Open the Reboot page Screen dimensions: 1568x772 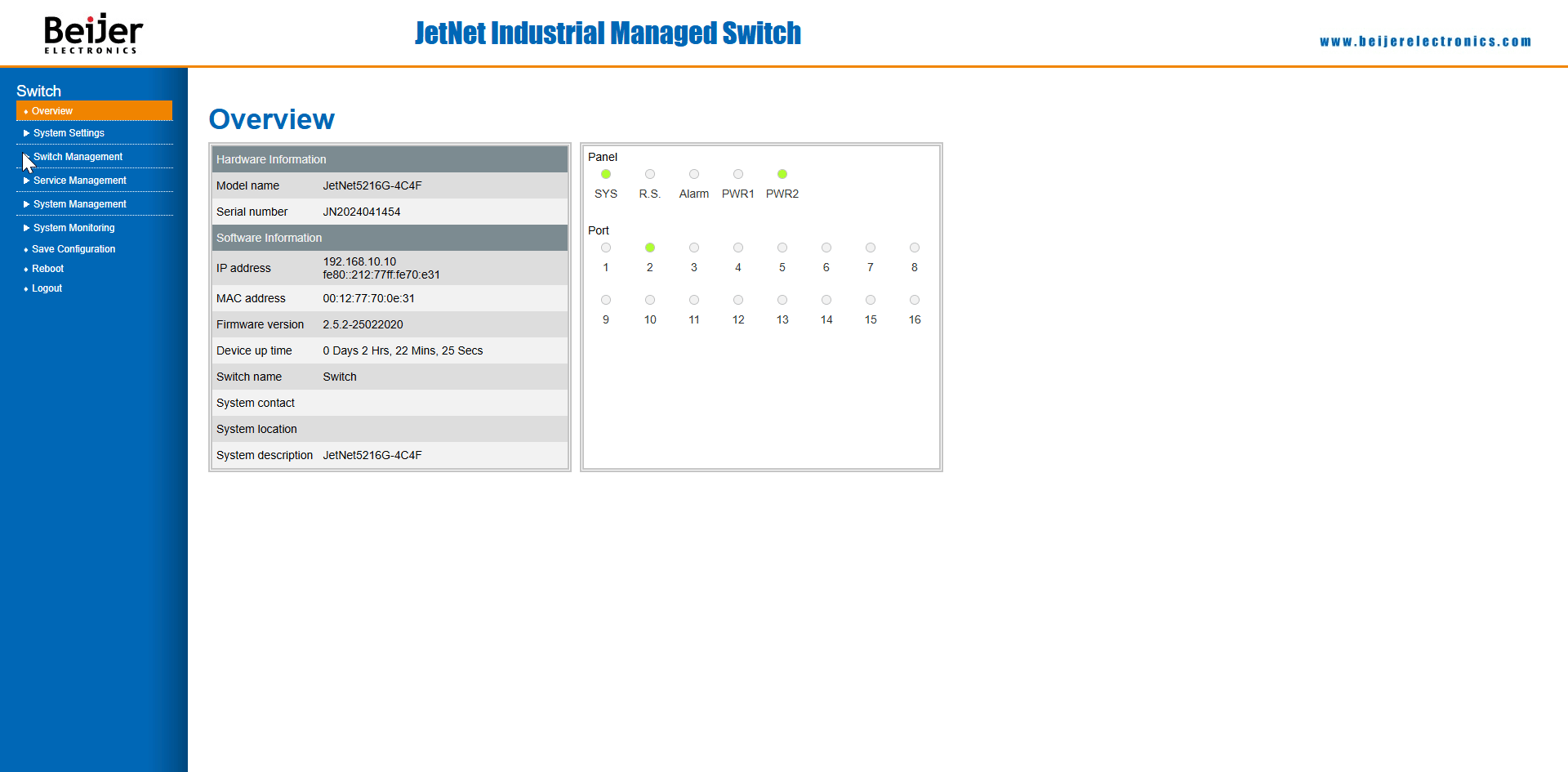(47, 269)
